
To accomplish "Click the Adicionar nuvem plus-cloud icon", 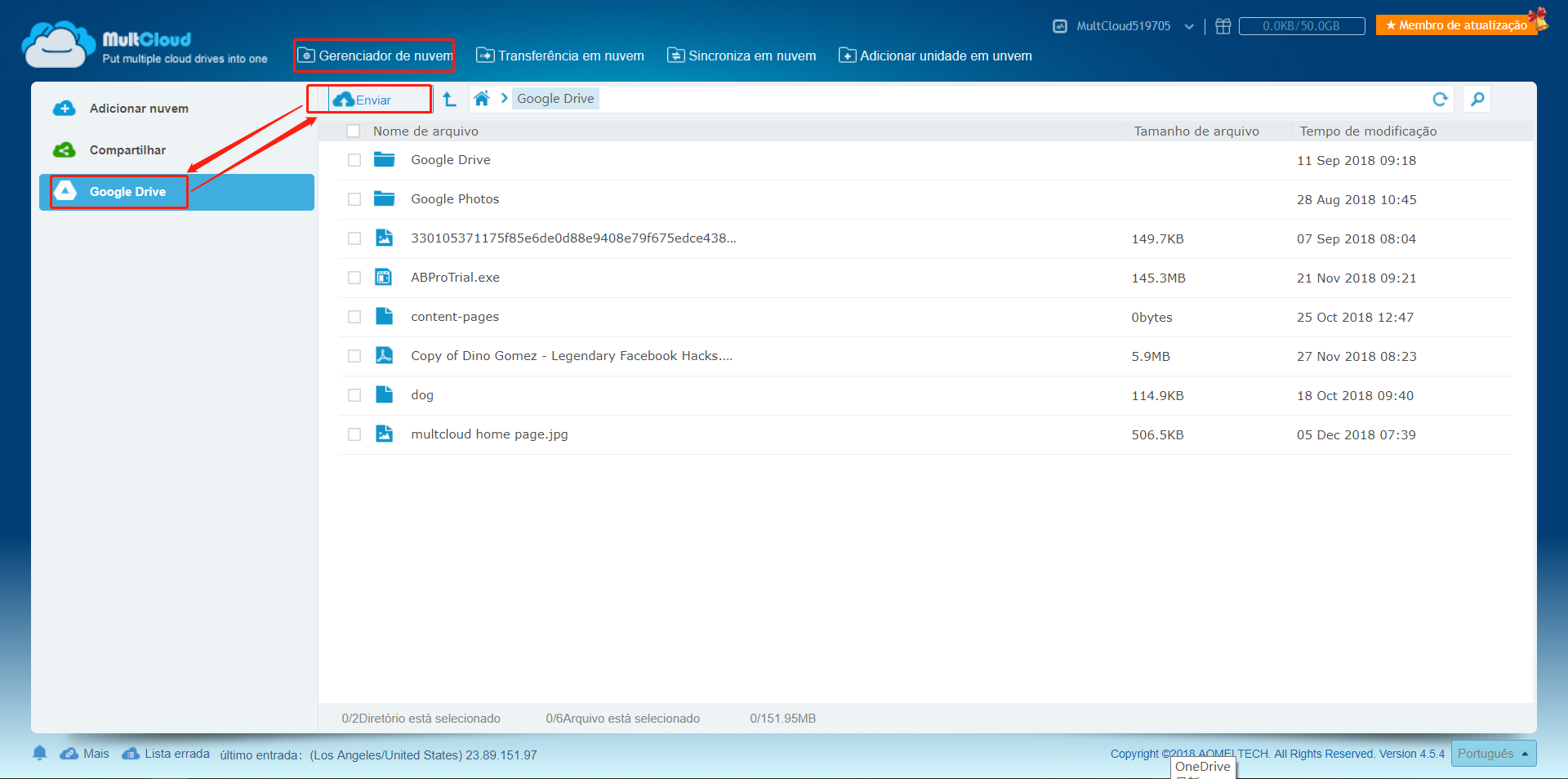I will pos(64,108).
